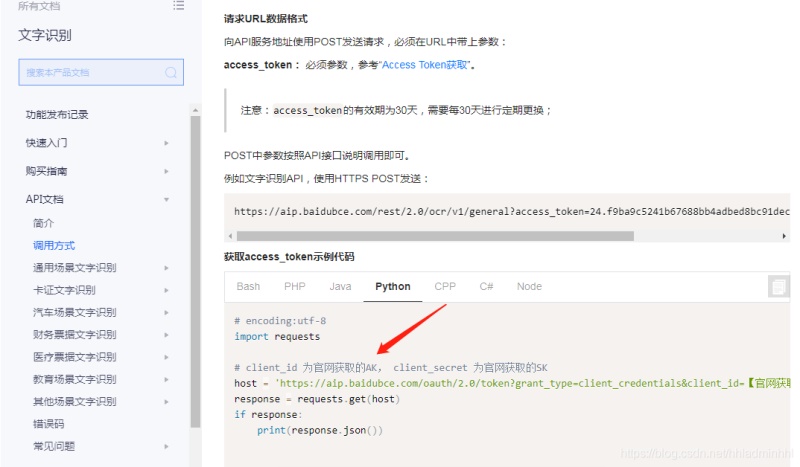Screen dimensions: 800x467
Task: Click the sidebar vertical scrollbar thumb
Action: [195, 272]
